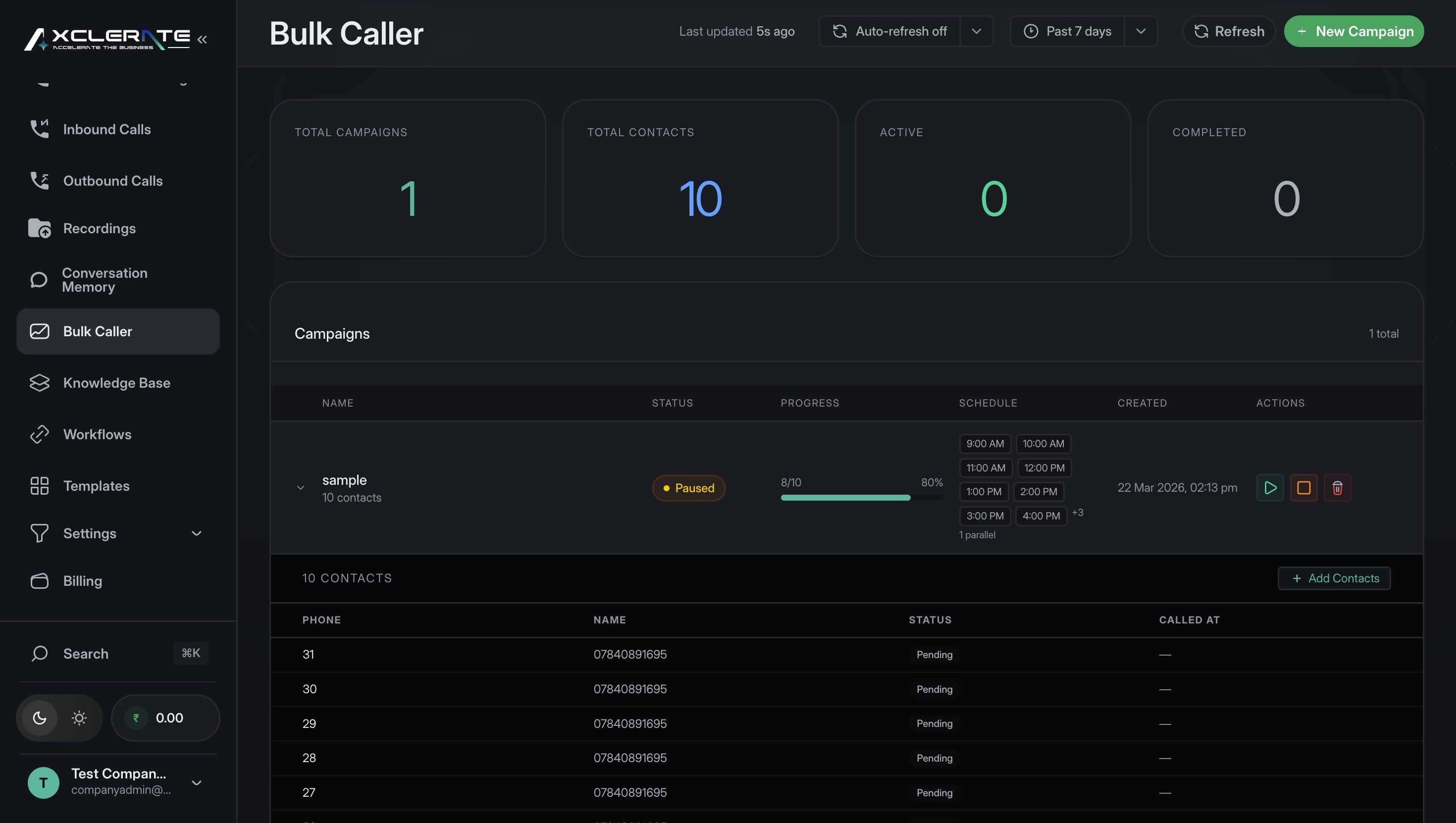Open the Inbound Calls section

pos(107,129)
